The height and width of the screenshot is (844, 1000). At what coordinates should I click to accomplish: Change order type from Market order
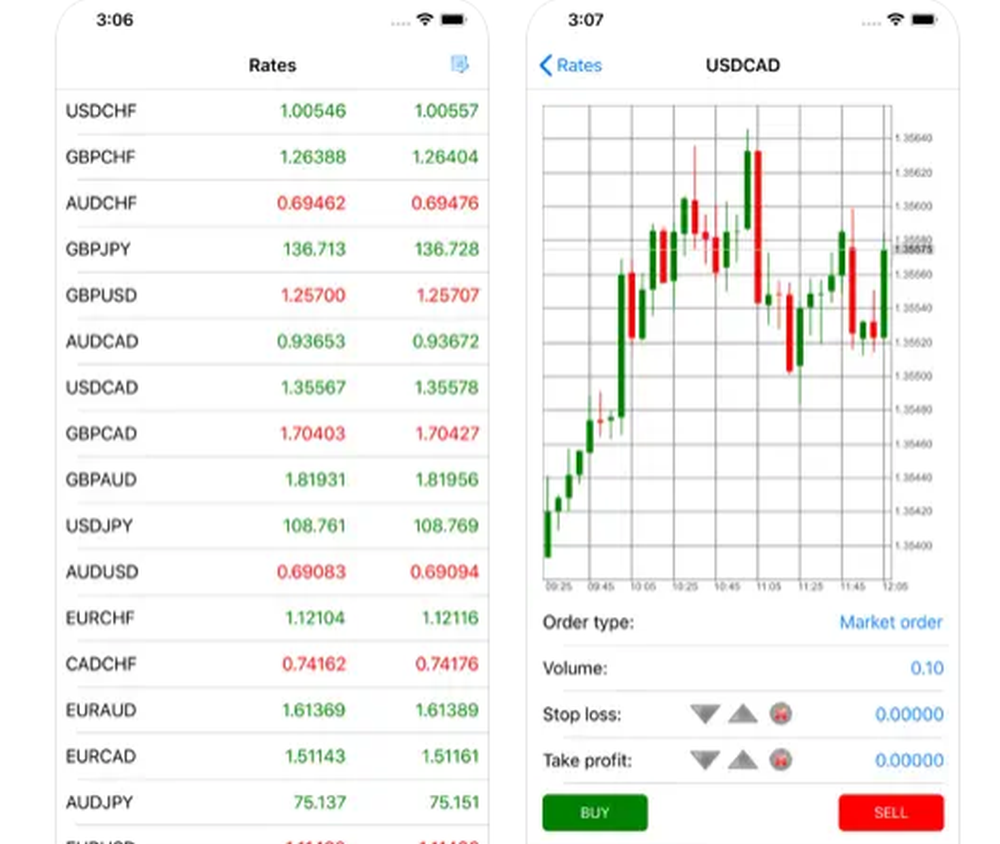[x=890, y=622]
